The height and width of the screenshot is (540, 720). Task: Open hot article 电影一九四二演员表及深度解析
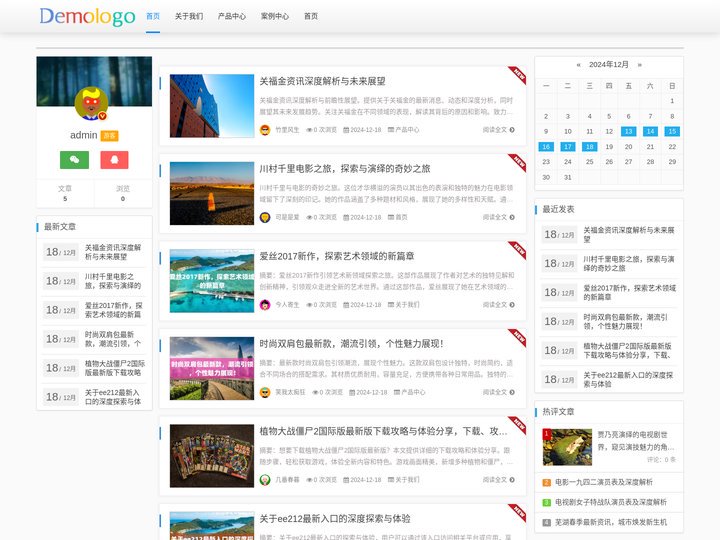tap(604, 482)
